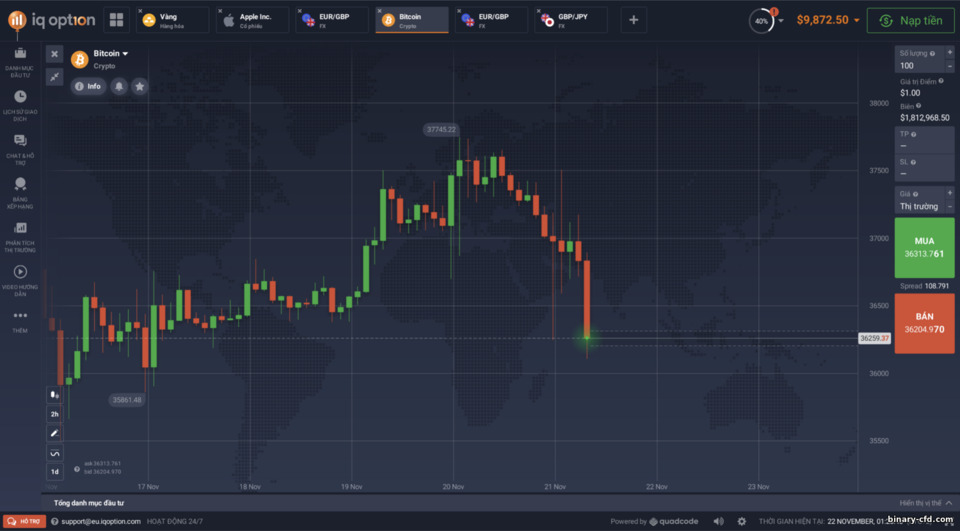The width and height of the screenshot is (960, 531).
Task: Click help icon next to Biên
Action: click(918, 106)
